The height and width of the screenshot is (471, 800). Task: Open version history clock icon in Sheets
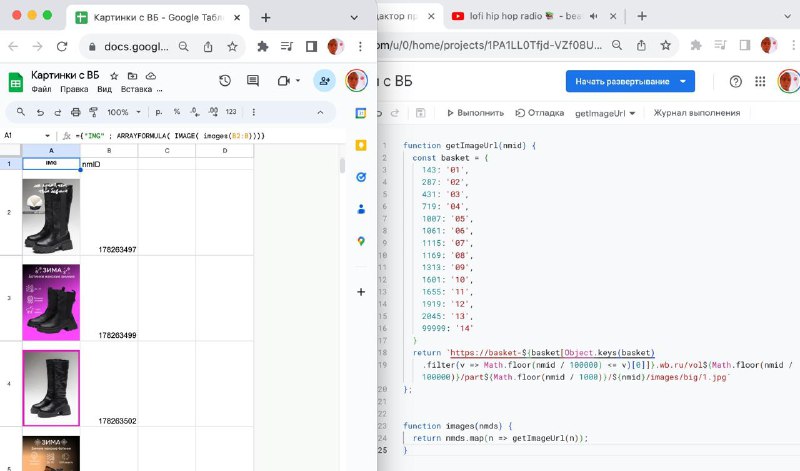[225, 81]
